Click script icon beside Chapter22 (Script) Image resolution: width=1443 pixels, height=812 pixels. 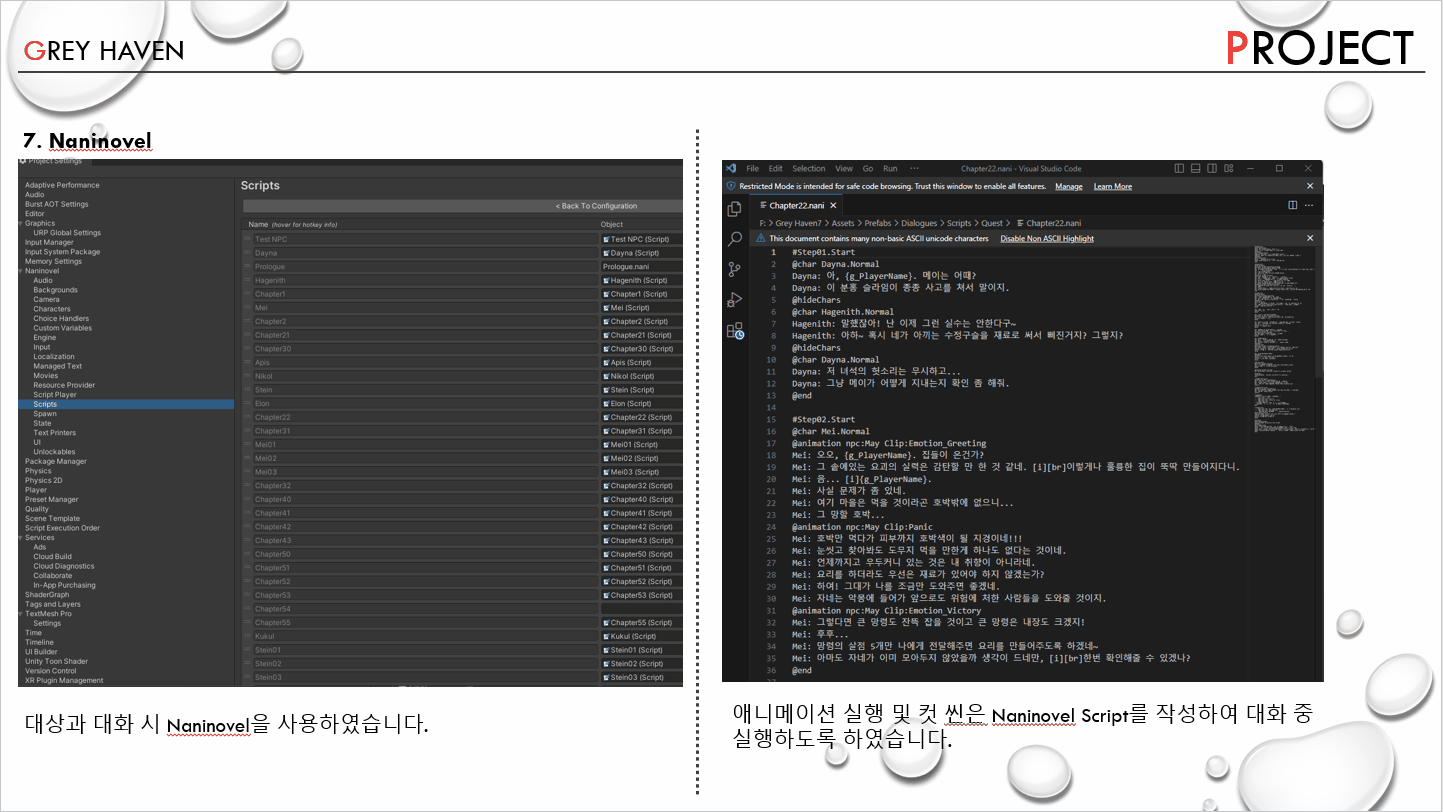point(606,417)
